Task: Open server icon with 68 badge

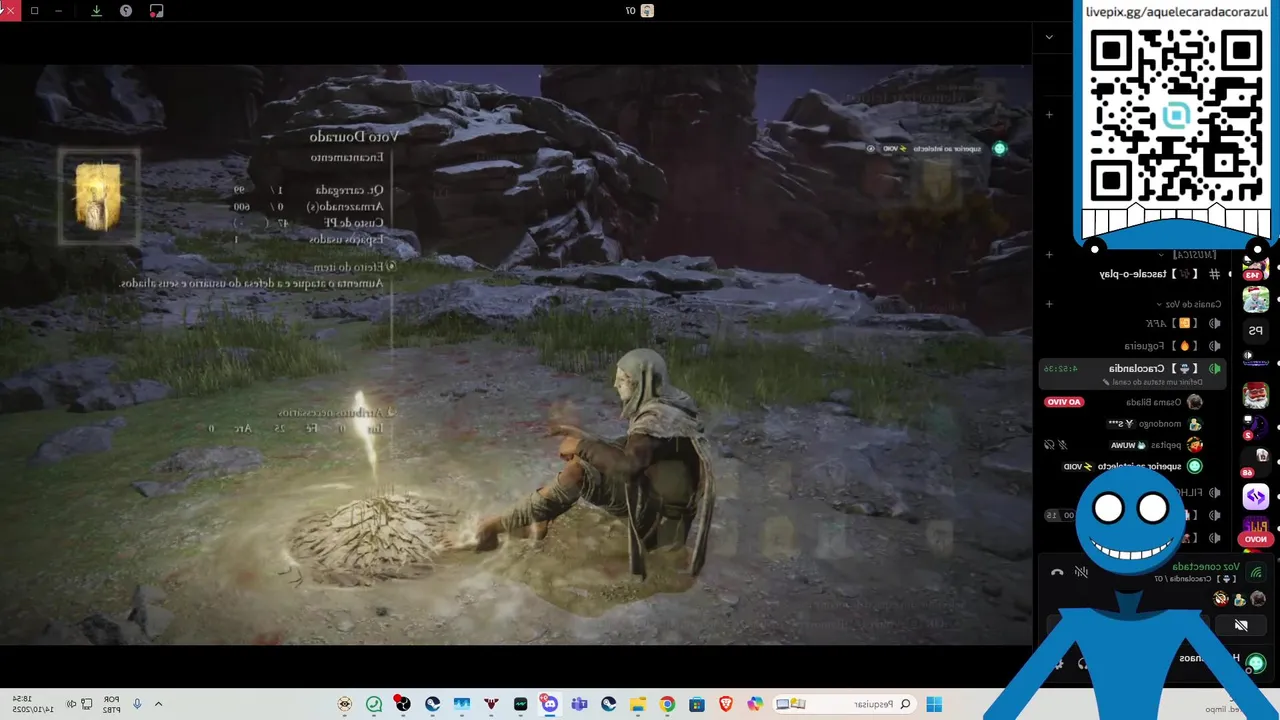Action: pos(1256,461)
